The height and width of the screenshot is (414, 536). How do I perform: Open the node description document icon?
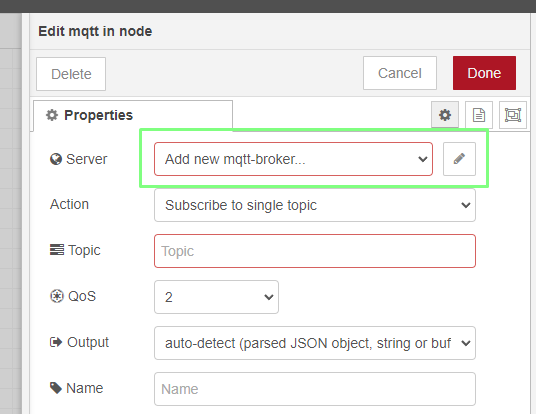point(479,115)
